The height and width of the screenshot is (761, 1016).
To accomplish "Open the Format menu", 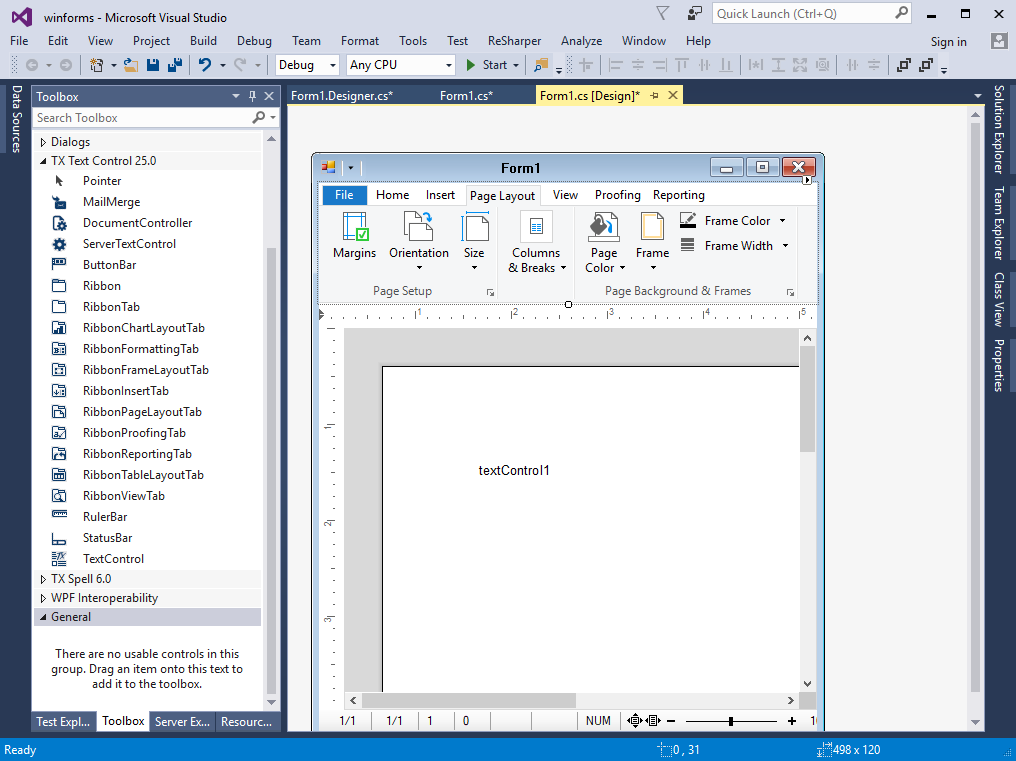I will (359, 41).
